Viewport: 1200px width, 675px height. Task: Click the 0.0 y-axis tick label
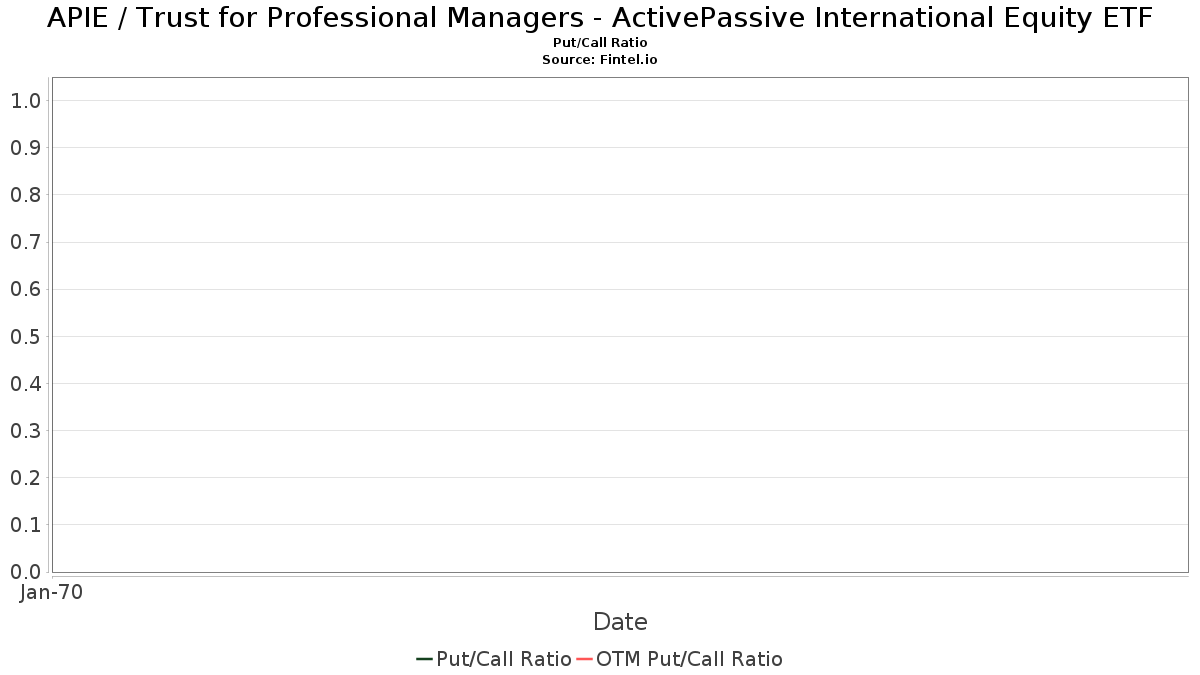(25, 571)
